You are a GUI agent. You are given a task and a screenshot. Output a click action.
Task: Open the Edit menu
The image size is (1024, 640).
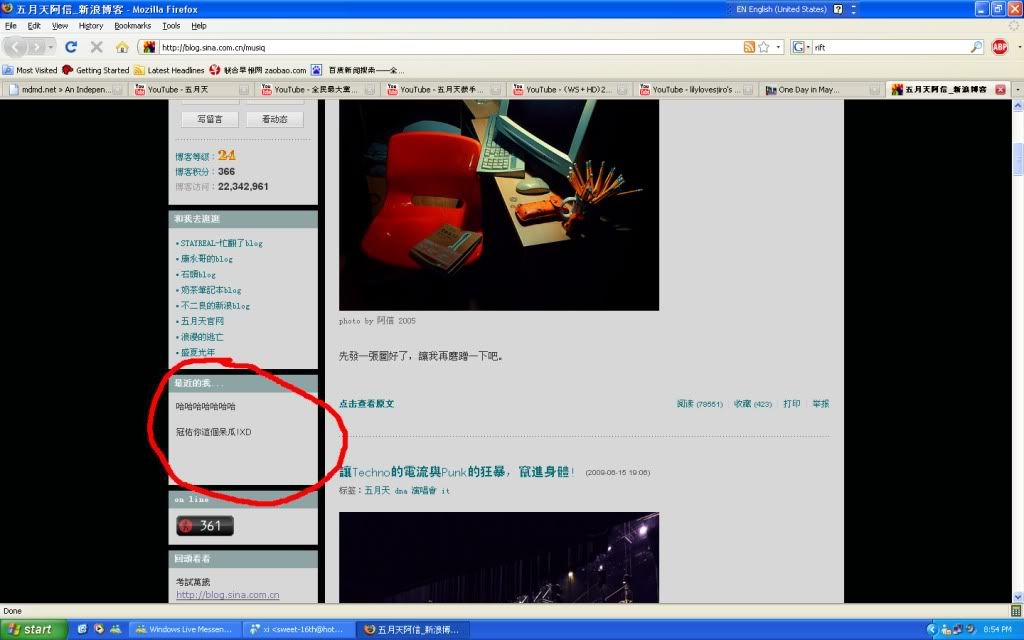pyautogui.click(x=34, y=26)
